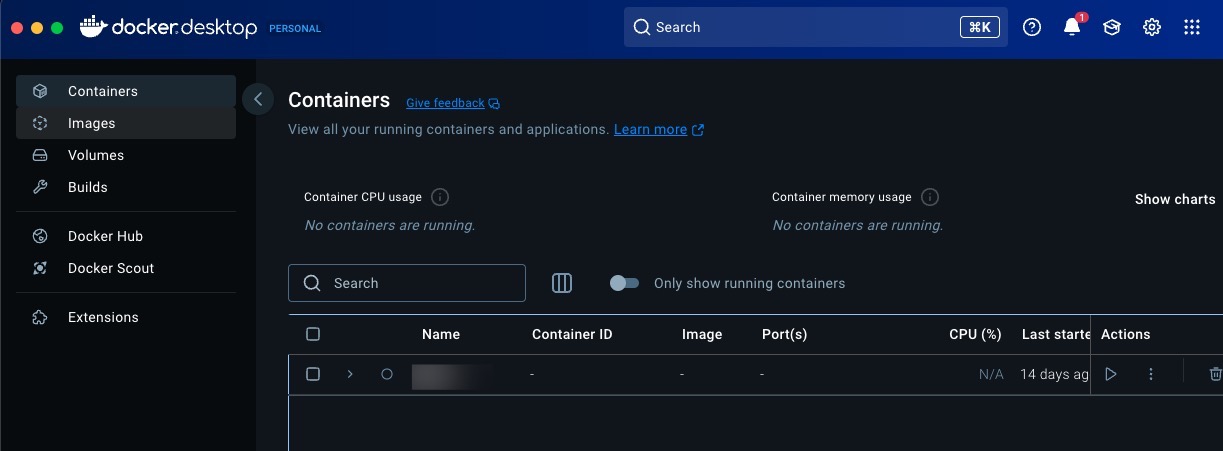Viewport: 1223px width, 451px height.
Task: Focus the containers Search field
Action: 407,283
